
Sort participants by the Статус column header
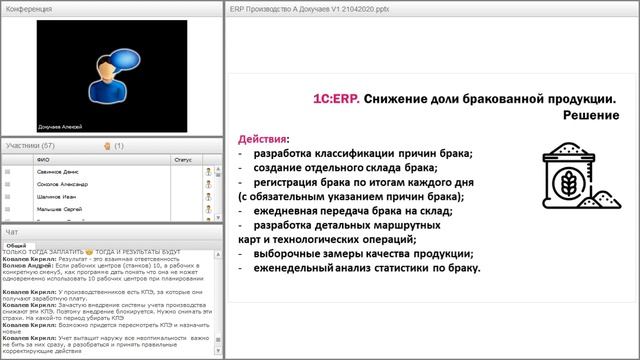point(186,160)
